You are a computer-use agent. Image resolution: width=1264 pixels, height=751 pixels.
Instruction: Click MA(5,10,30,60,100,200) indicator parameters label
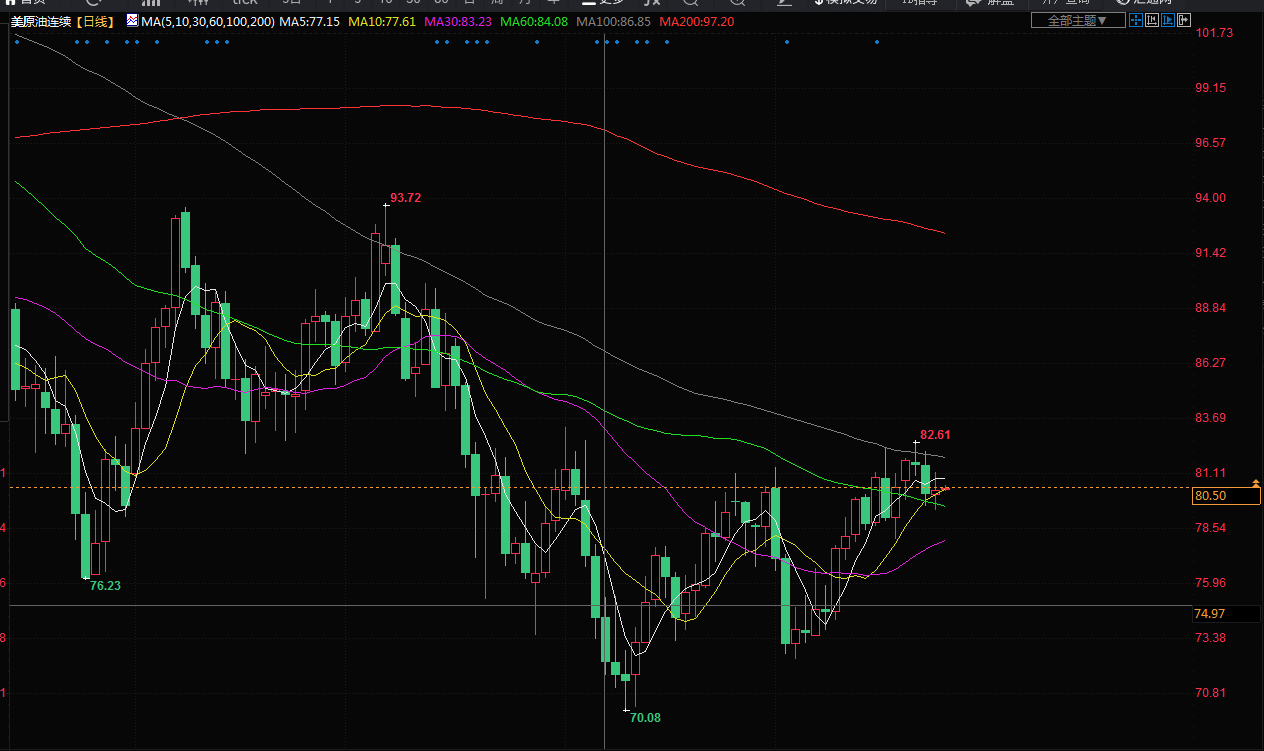click(x=208, y=21)
